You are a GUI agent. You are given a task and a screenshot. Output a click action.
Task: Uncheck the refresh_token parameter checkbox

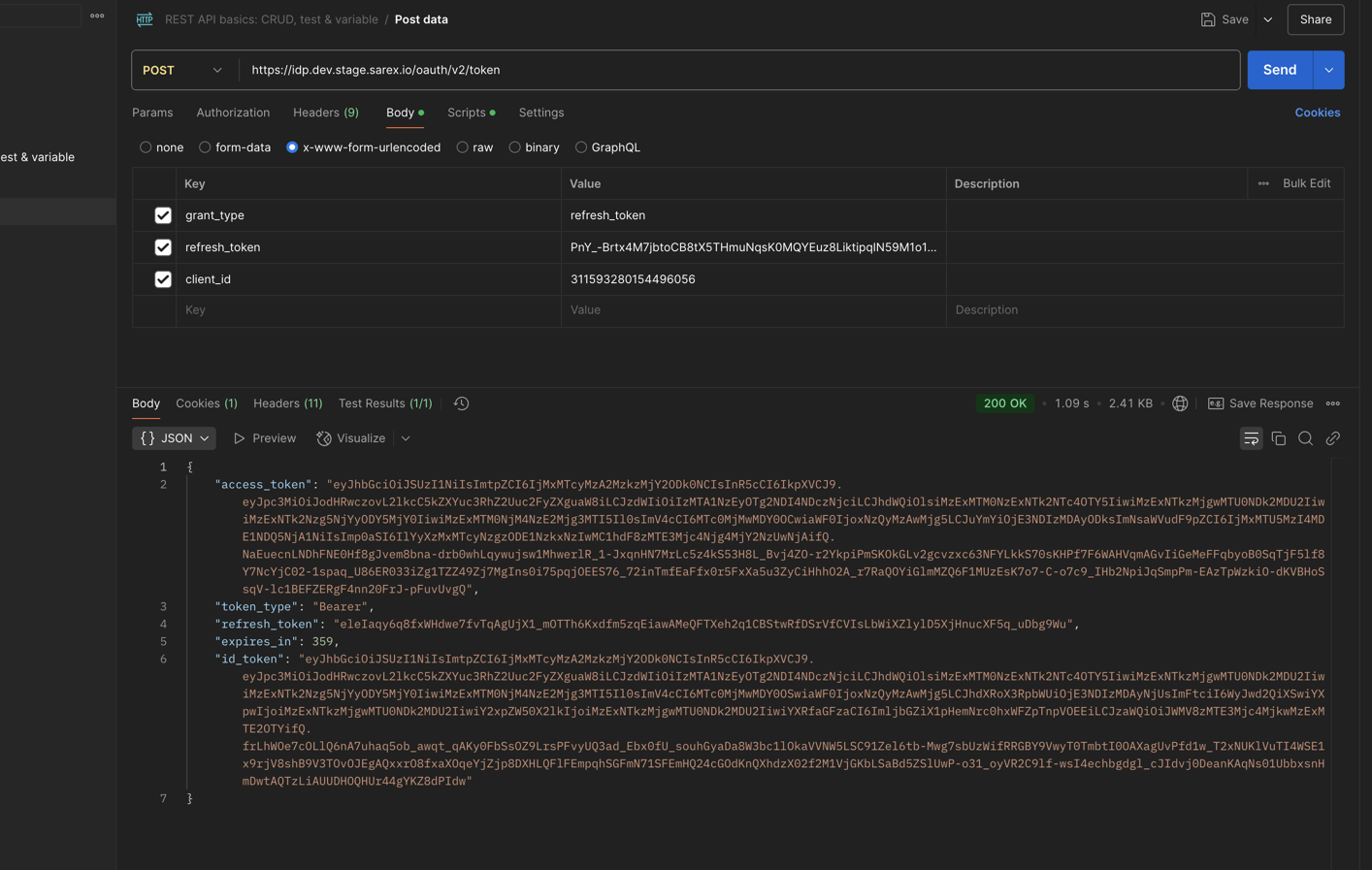(163, 247)
